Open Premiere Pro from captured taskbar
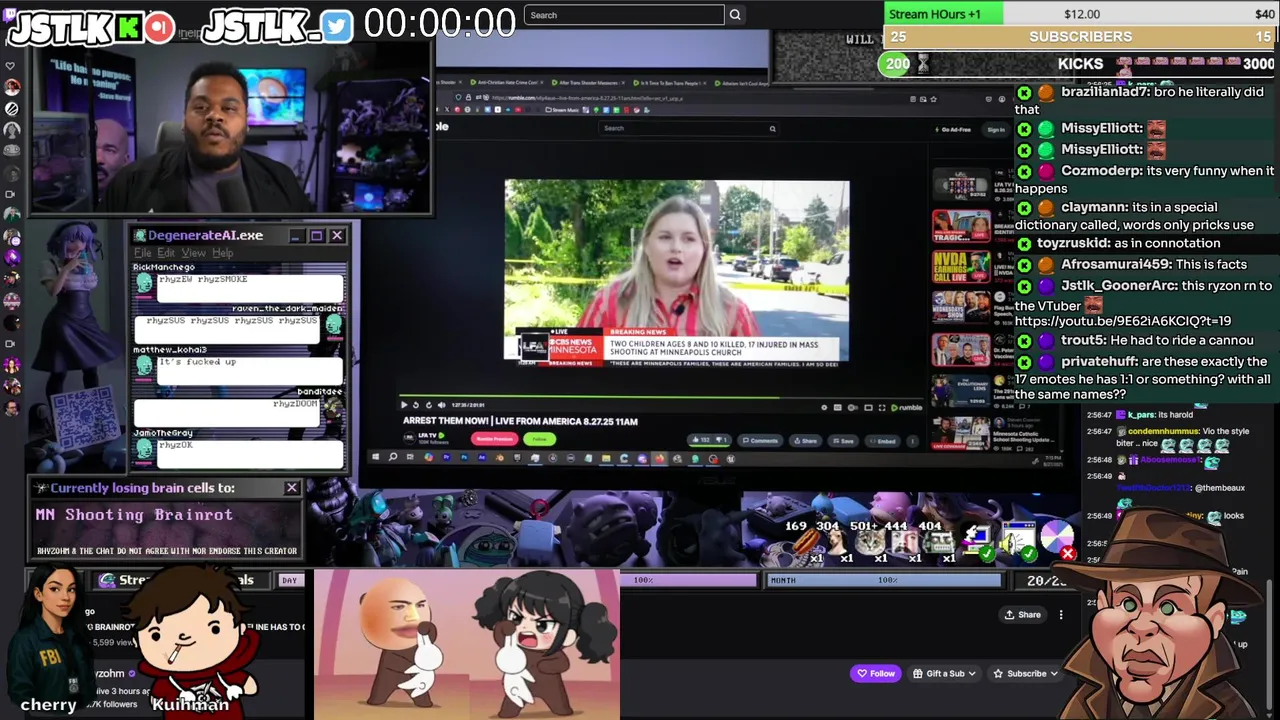Image resolution: width=1280 pixels, height=720 pixels. [447, 457]
